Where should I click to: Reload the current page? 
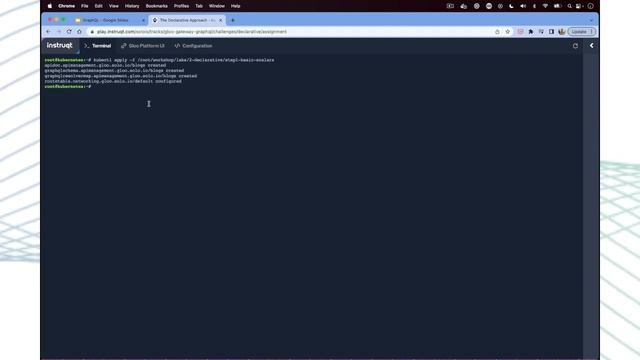pos(69,31)
